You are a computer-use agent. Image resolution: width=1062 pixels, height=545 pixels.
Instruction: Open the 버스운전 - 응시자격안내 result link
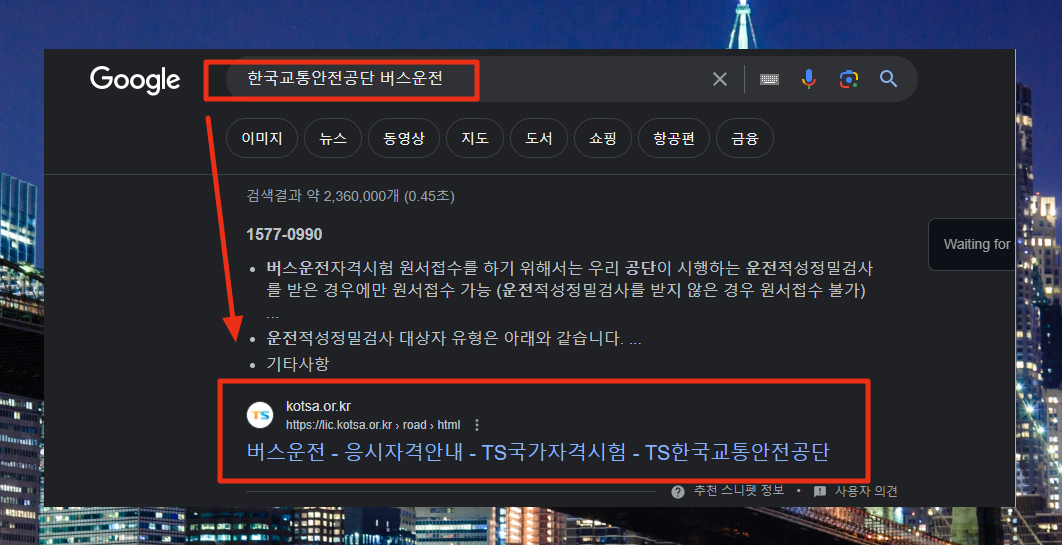538,452
